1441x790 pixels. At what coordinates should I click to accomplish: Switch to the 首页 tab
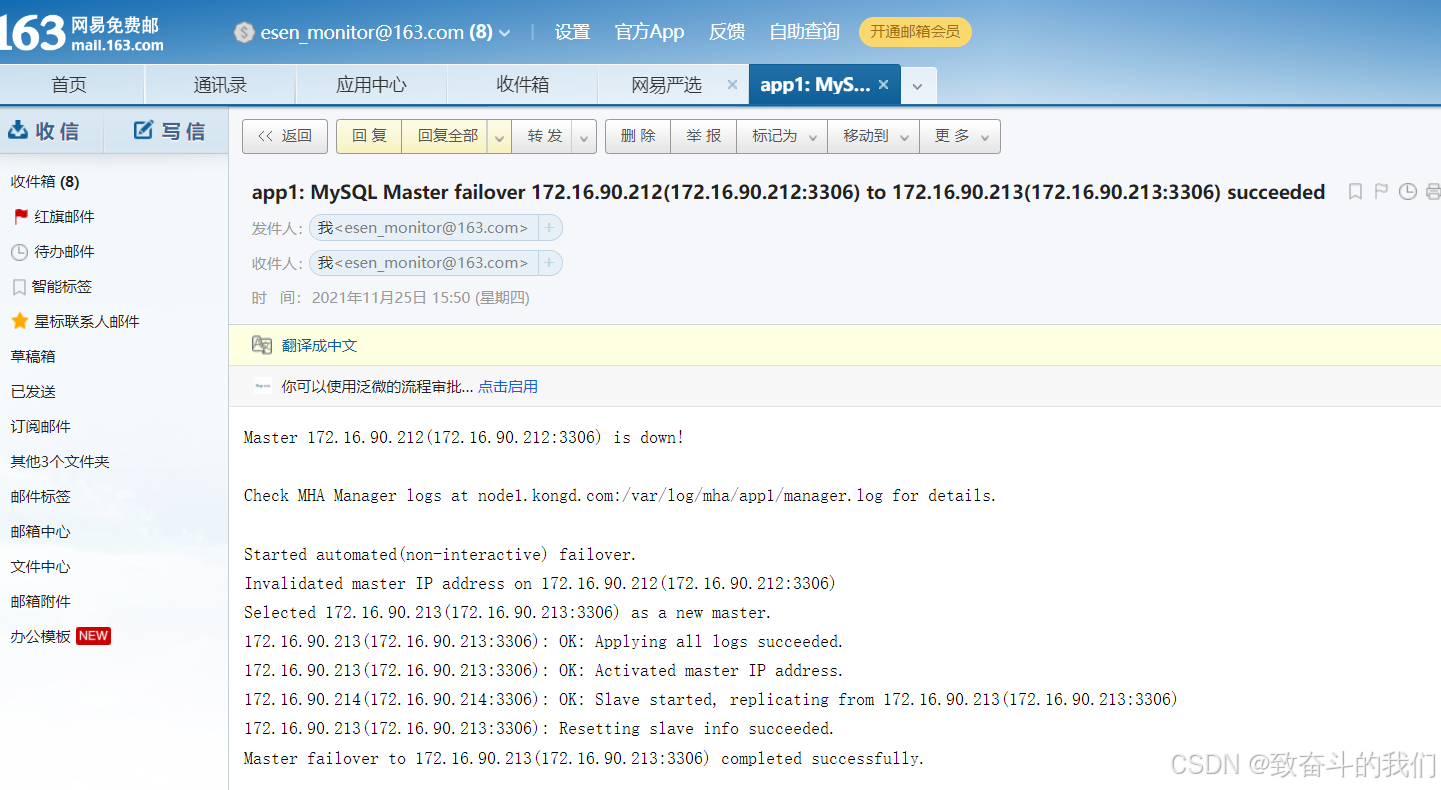69,85
